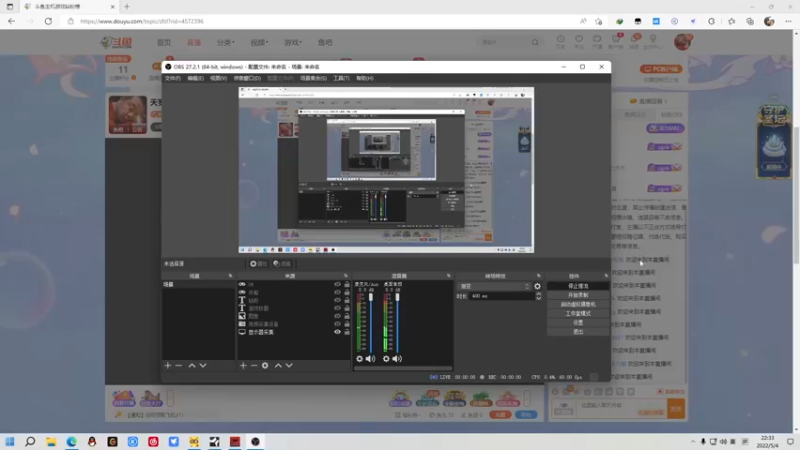
Task: Move selected scene down in OBS
Action: (203, 365)
